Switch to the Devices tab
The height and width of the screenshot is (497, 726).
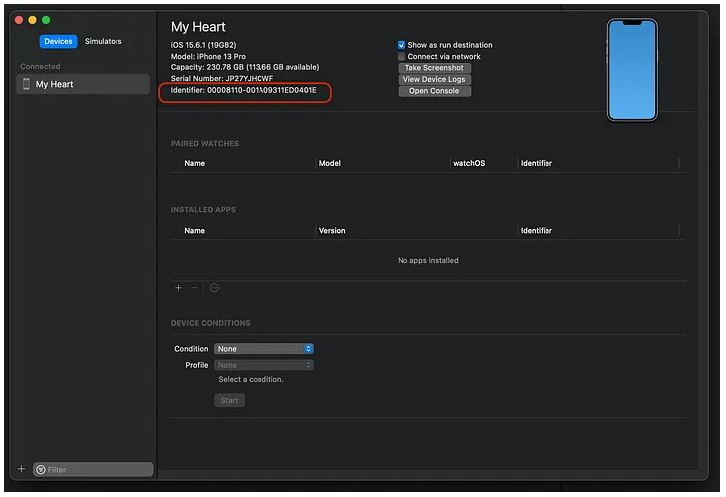point(58,41)
